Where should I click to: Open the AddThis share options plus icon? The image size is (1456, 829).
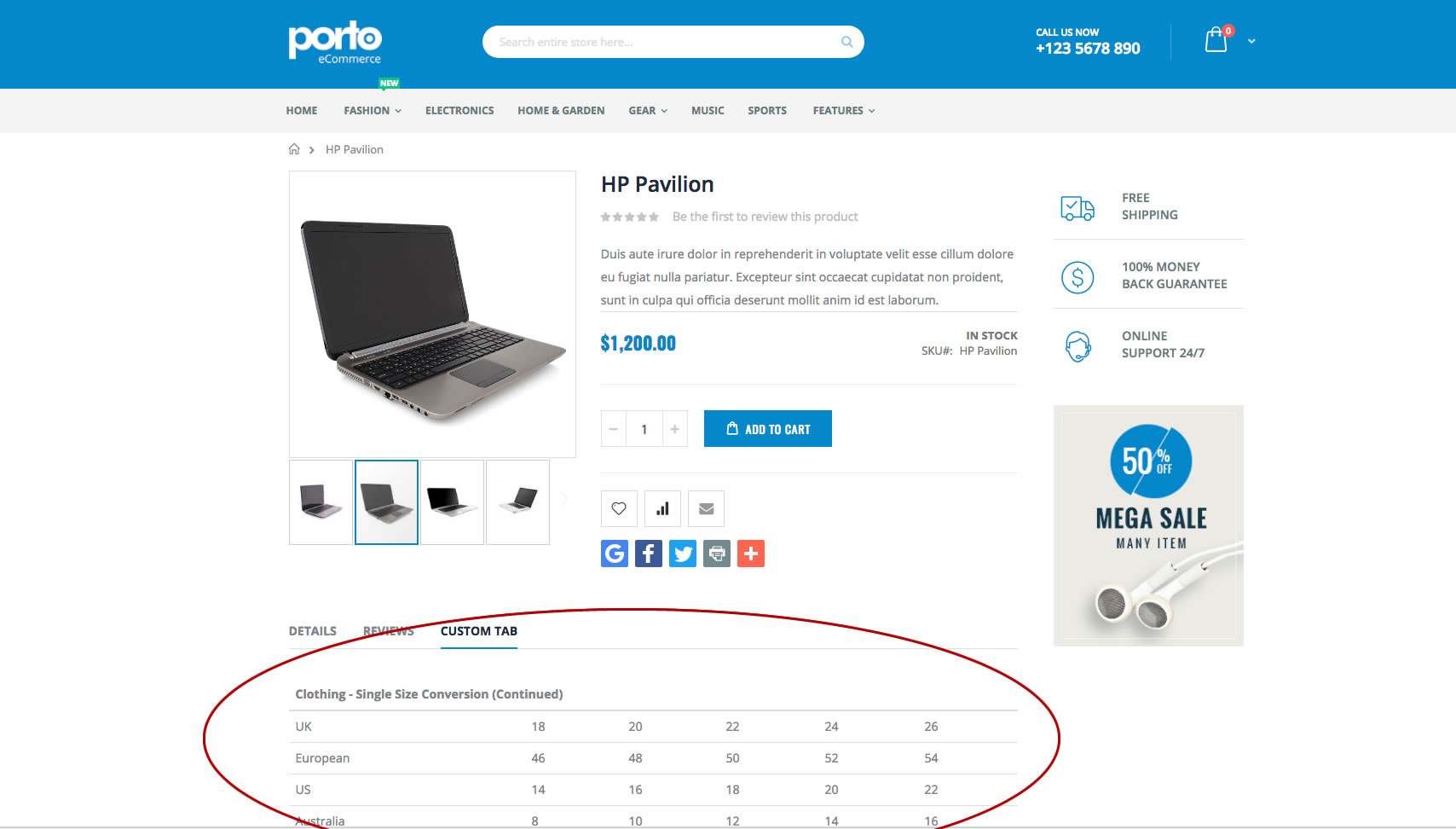click(x=750, y=553)
